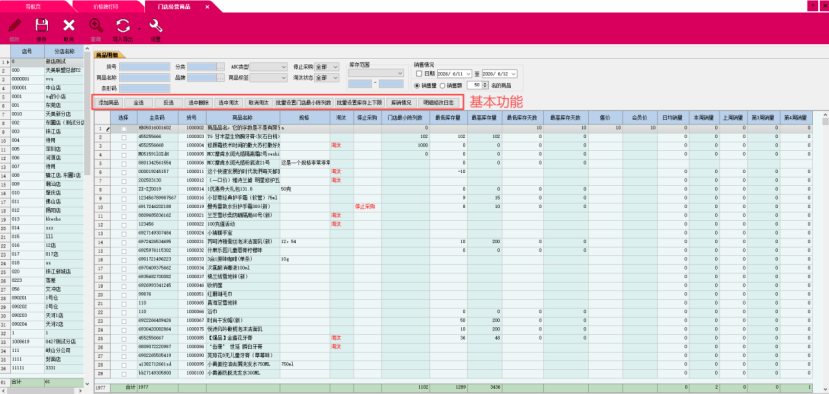Click the wrench 设置 settings icon

click(155, 26)
